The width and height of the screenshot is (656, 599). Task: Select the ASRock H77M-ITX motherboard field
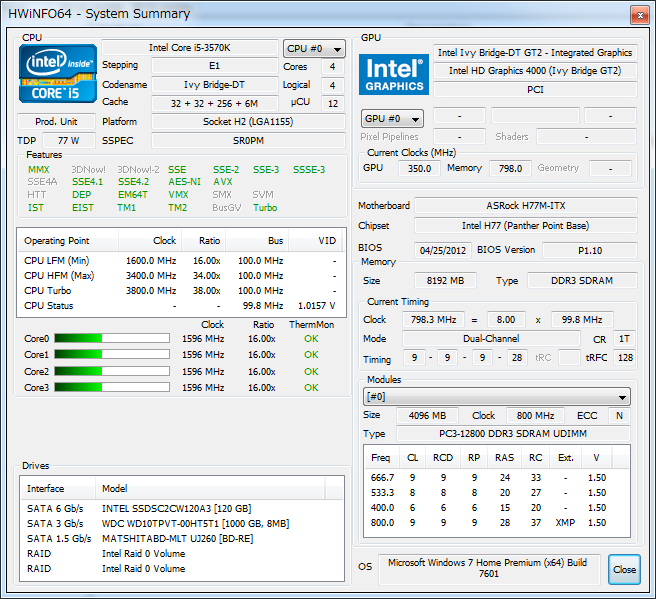pyautogui.click(x=525, y=206)
